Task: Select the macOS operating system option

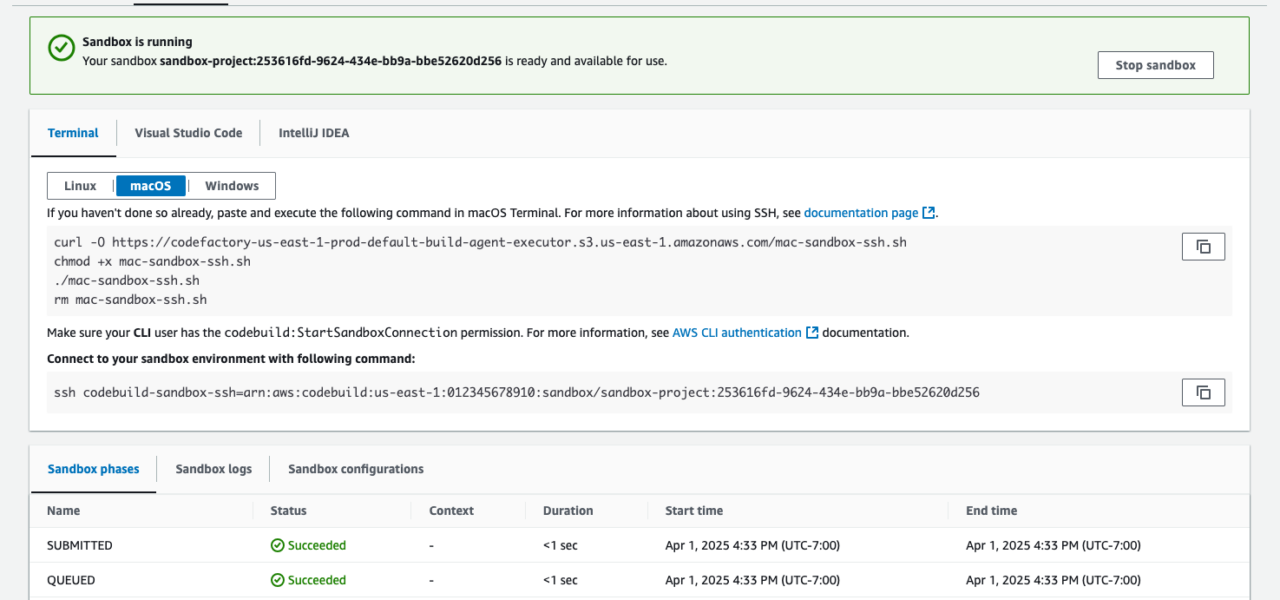Action: (x=150, y=186)
